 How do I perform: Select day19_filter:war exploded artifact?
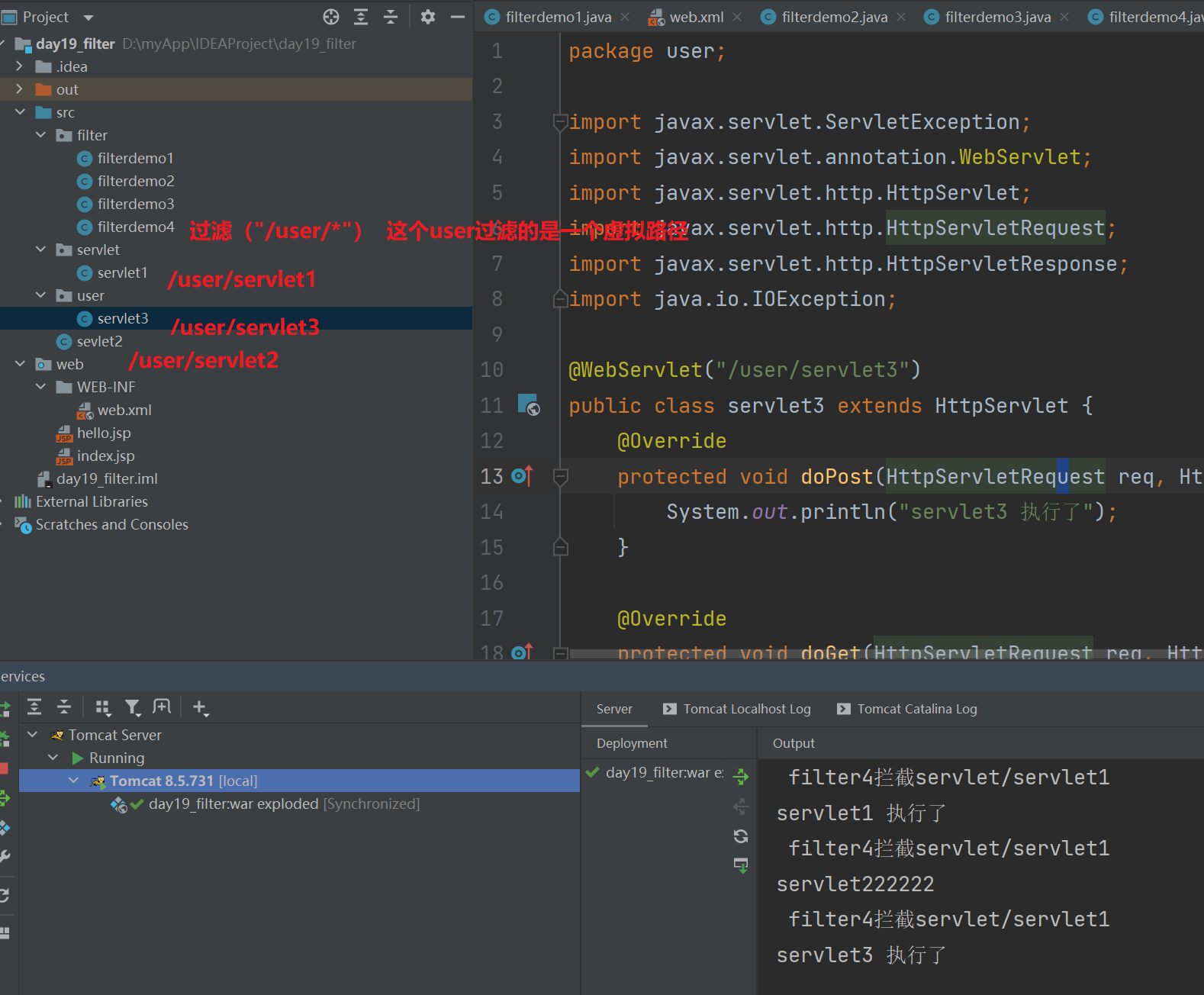(284, 803)
